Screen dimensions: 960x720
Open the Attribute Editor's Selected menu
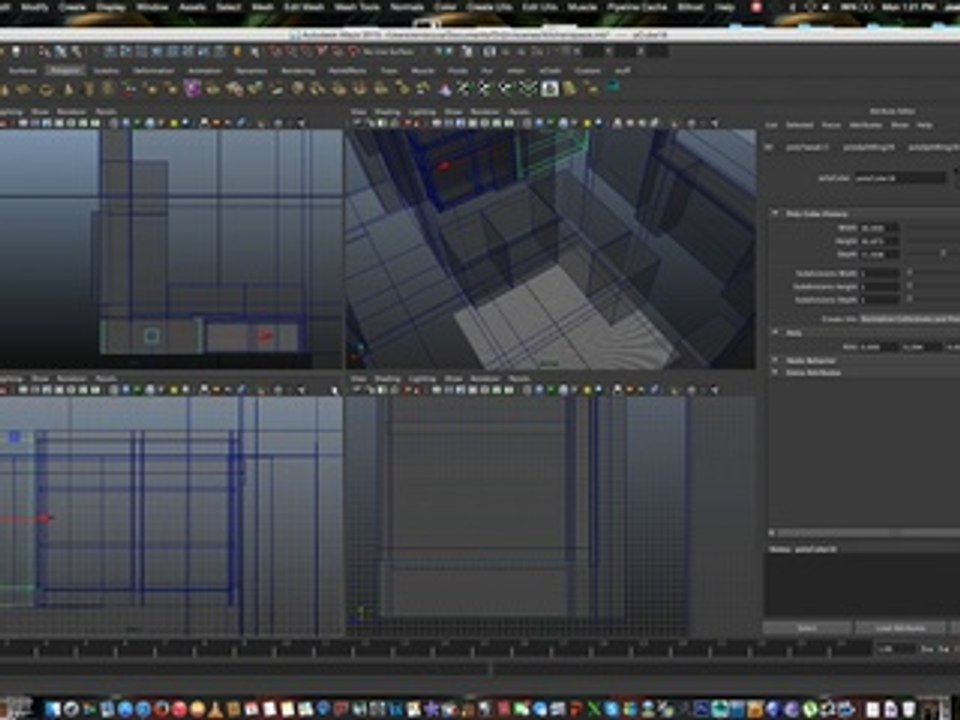coord(800,125)
